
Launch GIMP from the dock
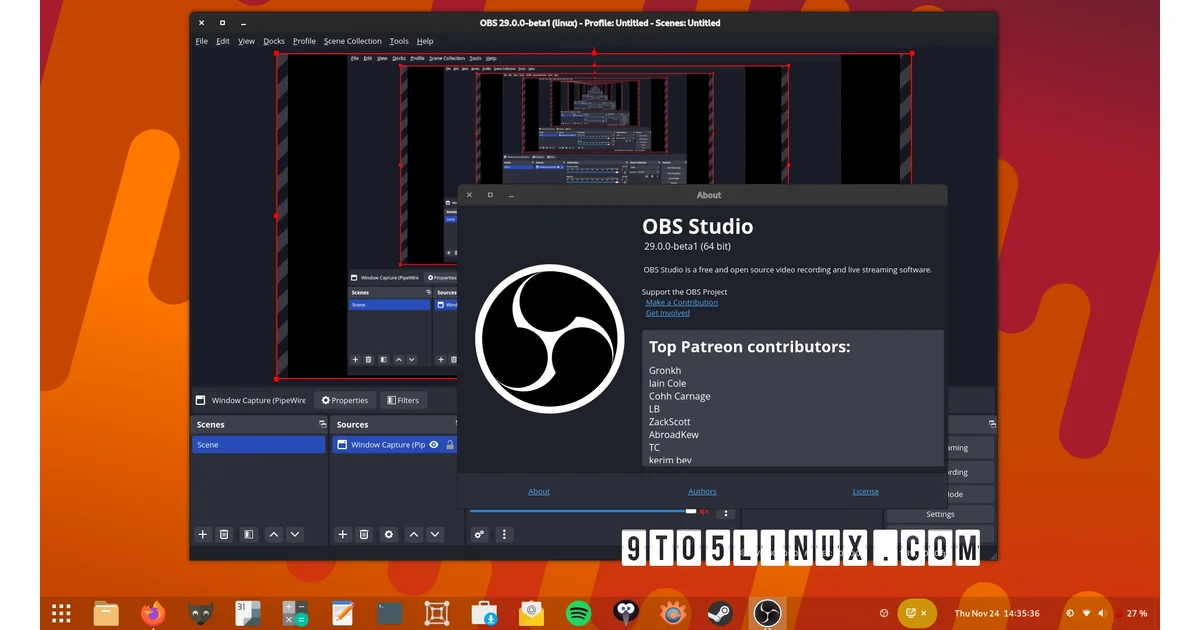click(x=200, y=613)
